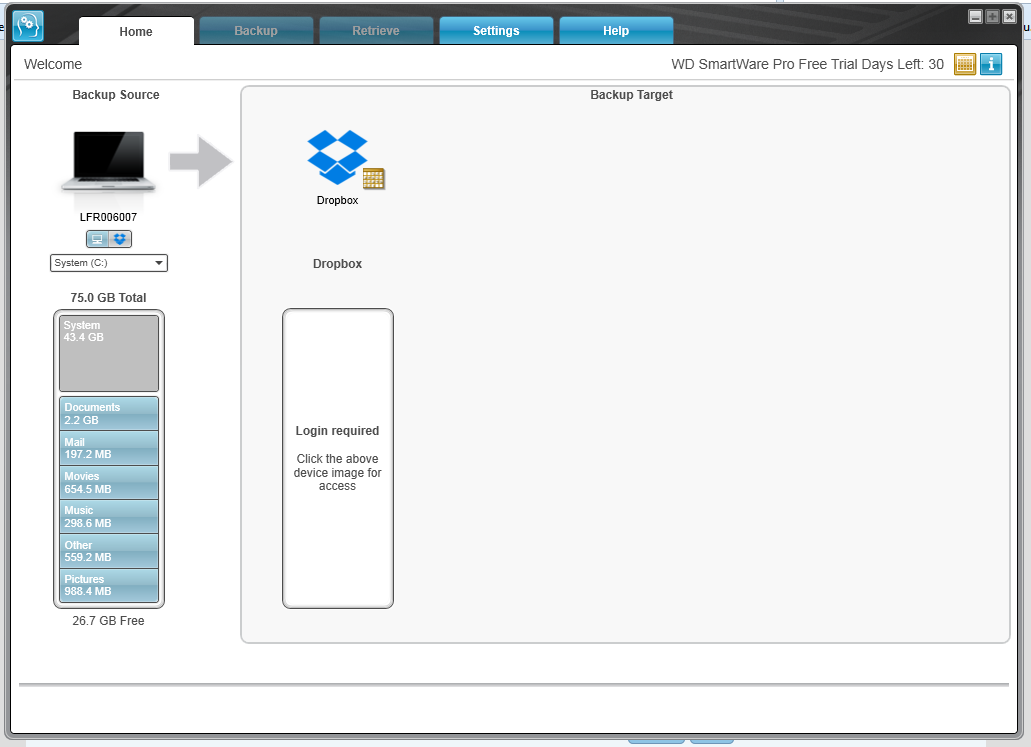Screen dimensions: 1031x747
Task: Click the laptop backup source image
Action: click(108, 162)
